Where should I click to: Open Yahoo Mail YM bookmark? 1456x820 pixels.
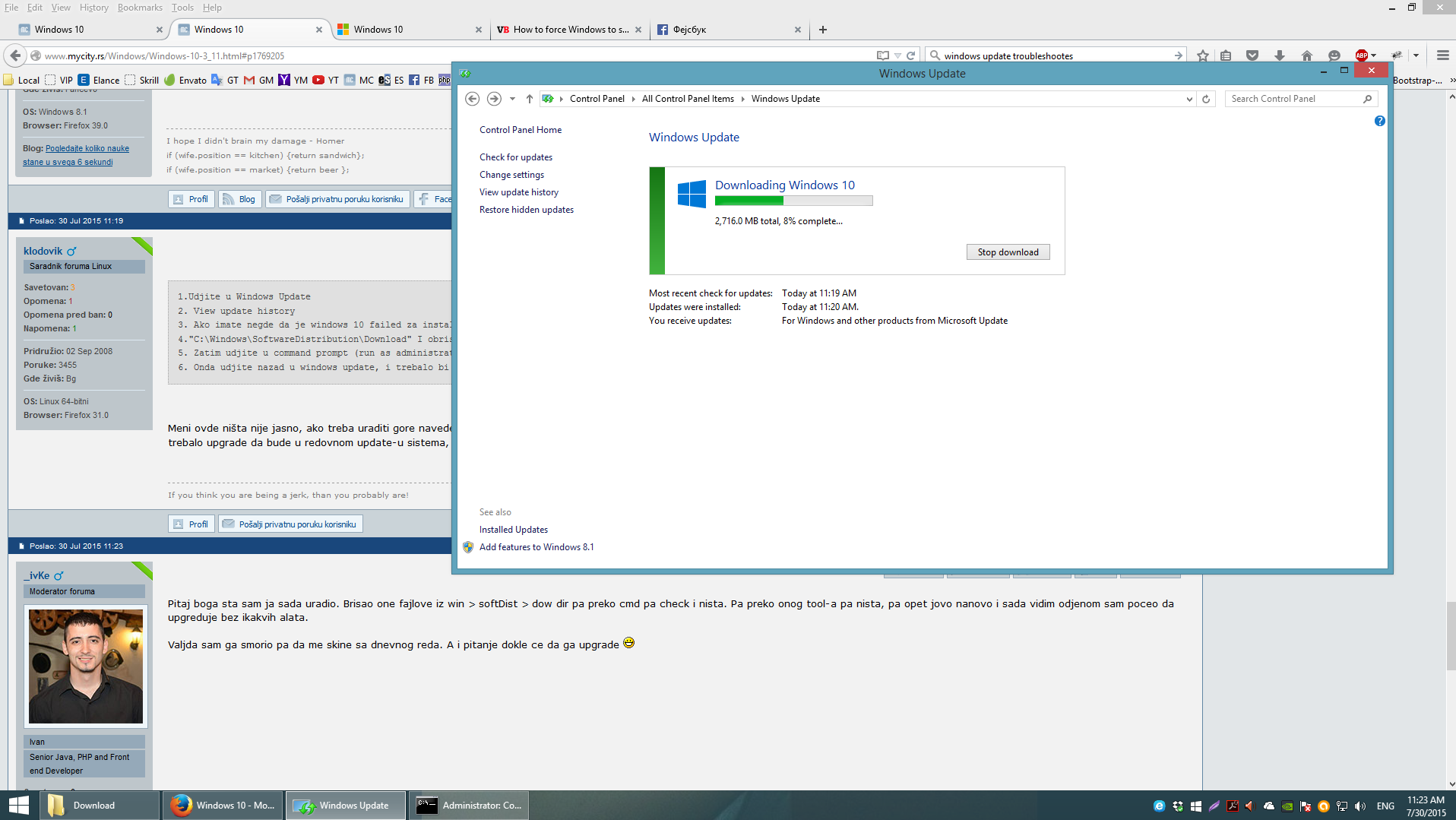293,80
